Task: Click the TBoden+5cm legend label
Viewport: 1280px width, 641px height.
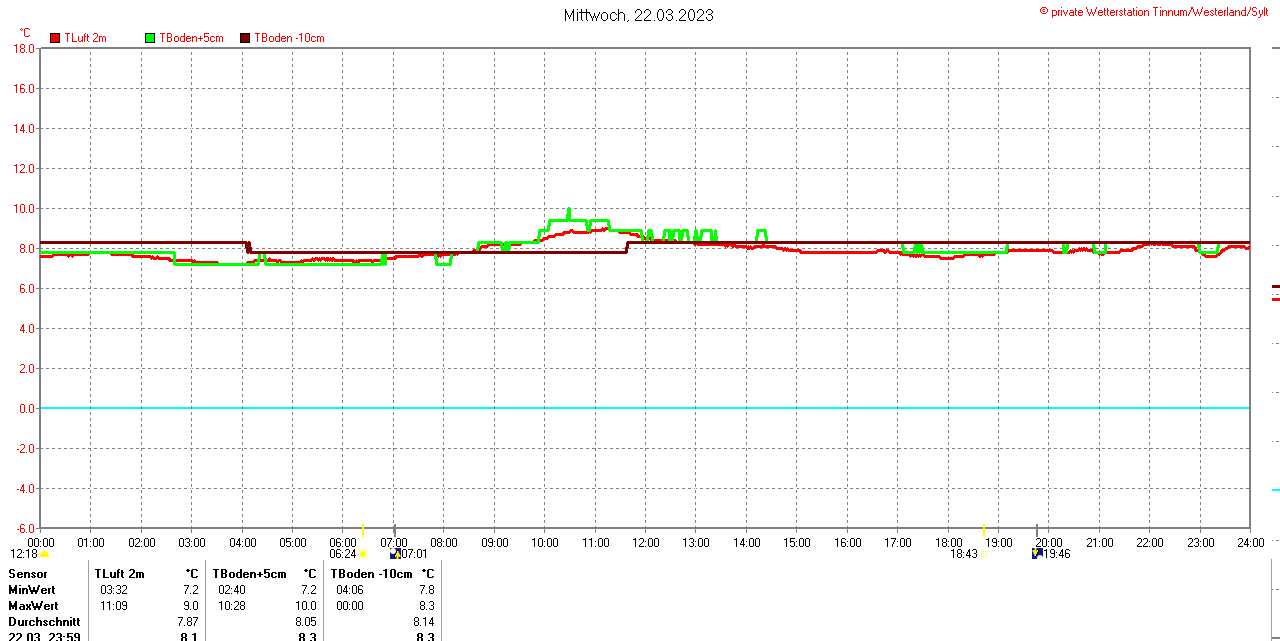Action: pyautogui.click(x=192, y=38)
